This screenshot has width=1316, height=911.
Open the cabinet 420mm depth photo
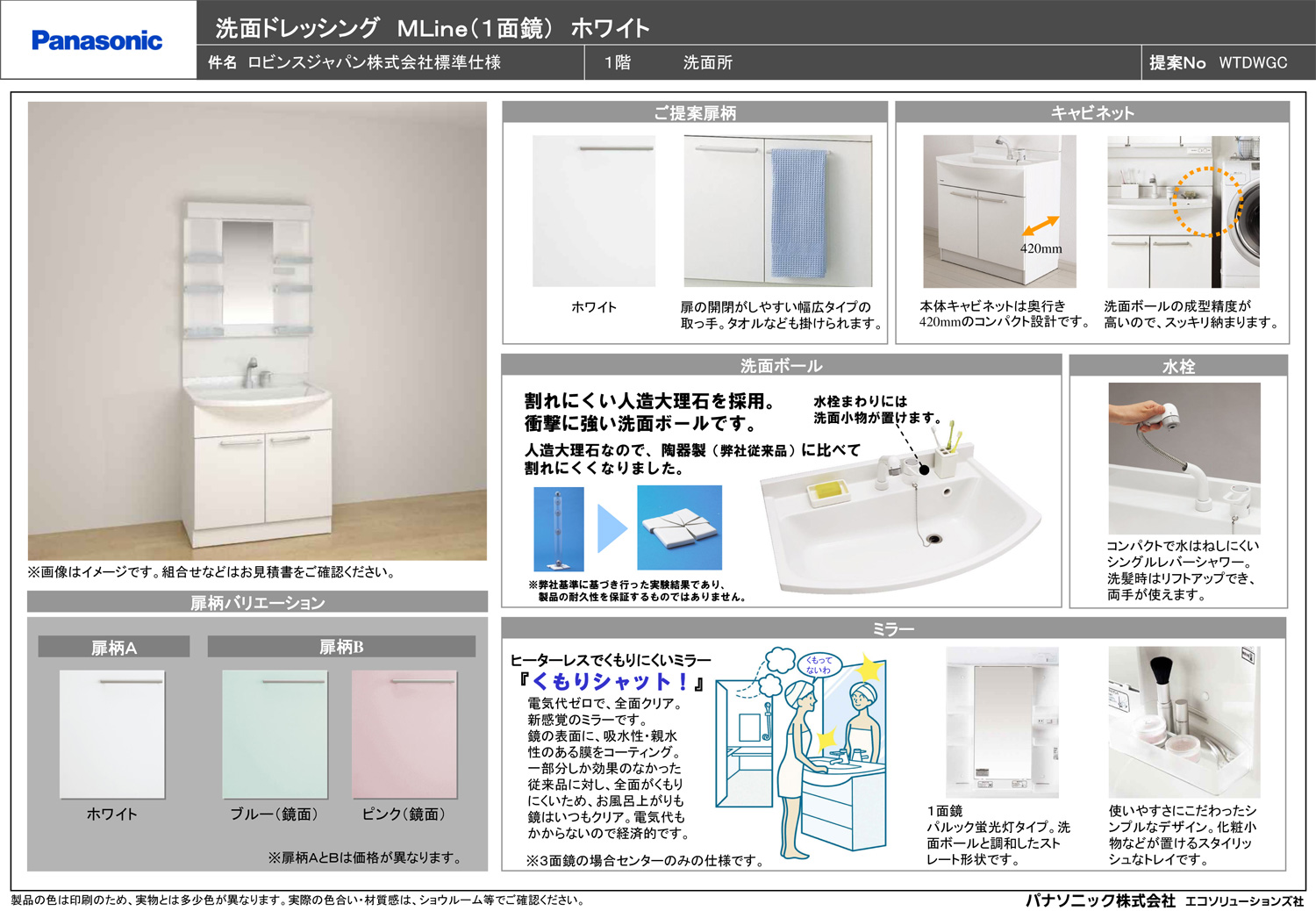coord(999,212)
